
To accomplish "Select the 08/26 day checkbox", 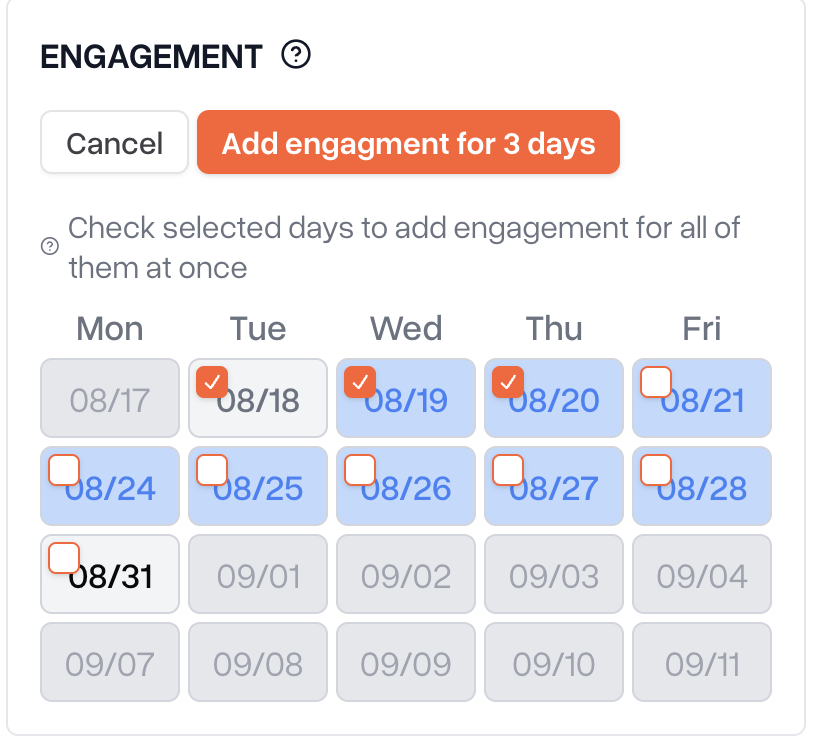I will [x=360, y=470].
